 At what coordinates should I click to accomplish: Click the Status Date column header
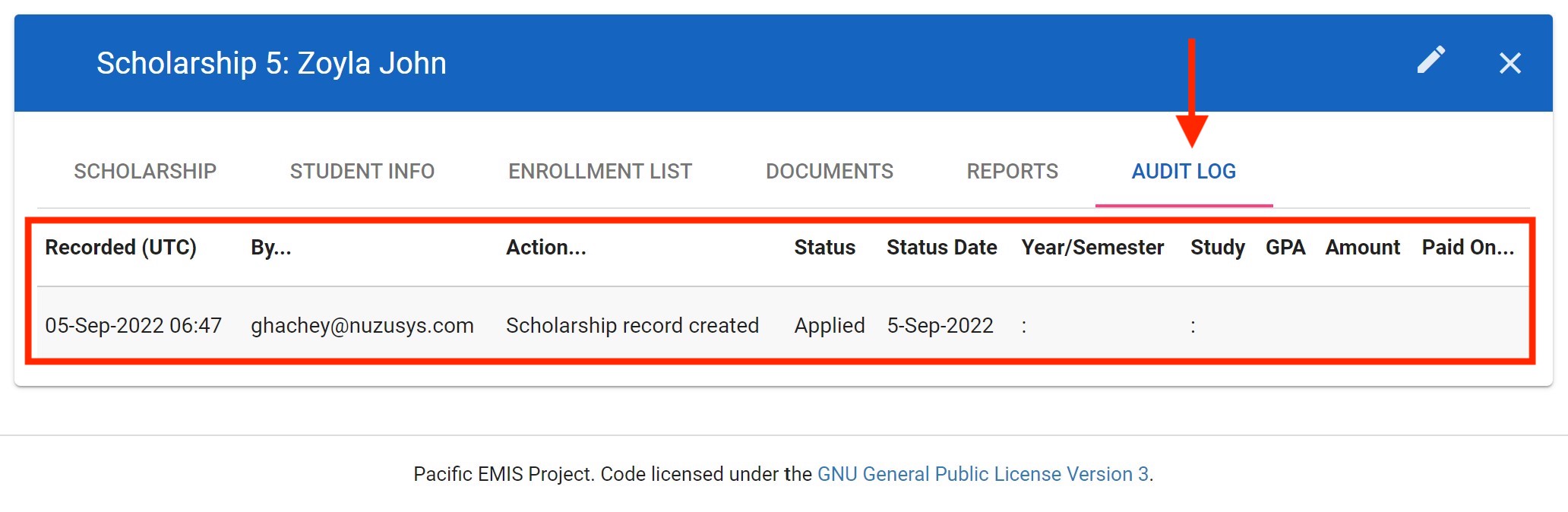point(941,248)
